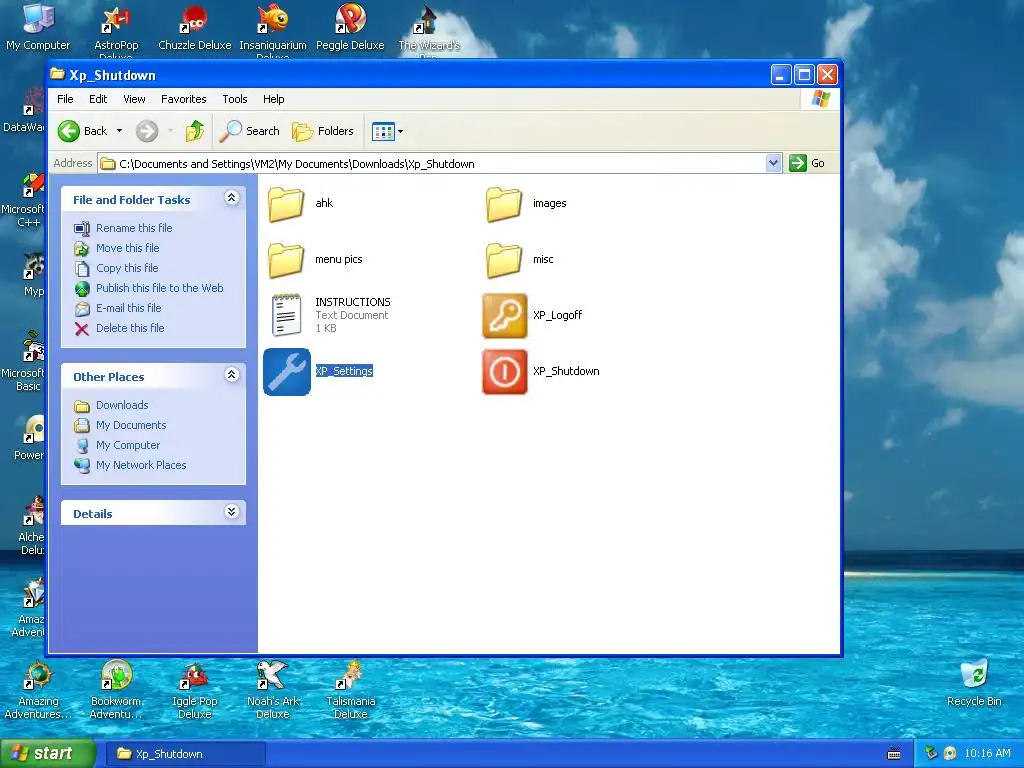
Task: Select the red XP_Shutdown power icon
Action: point(504,372)
